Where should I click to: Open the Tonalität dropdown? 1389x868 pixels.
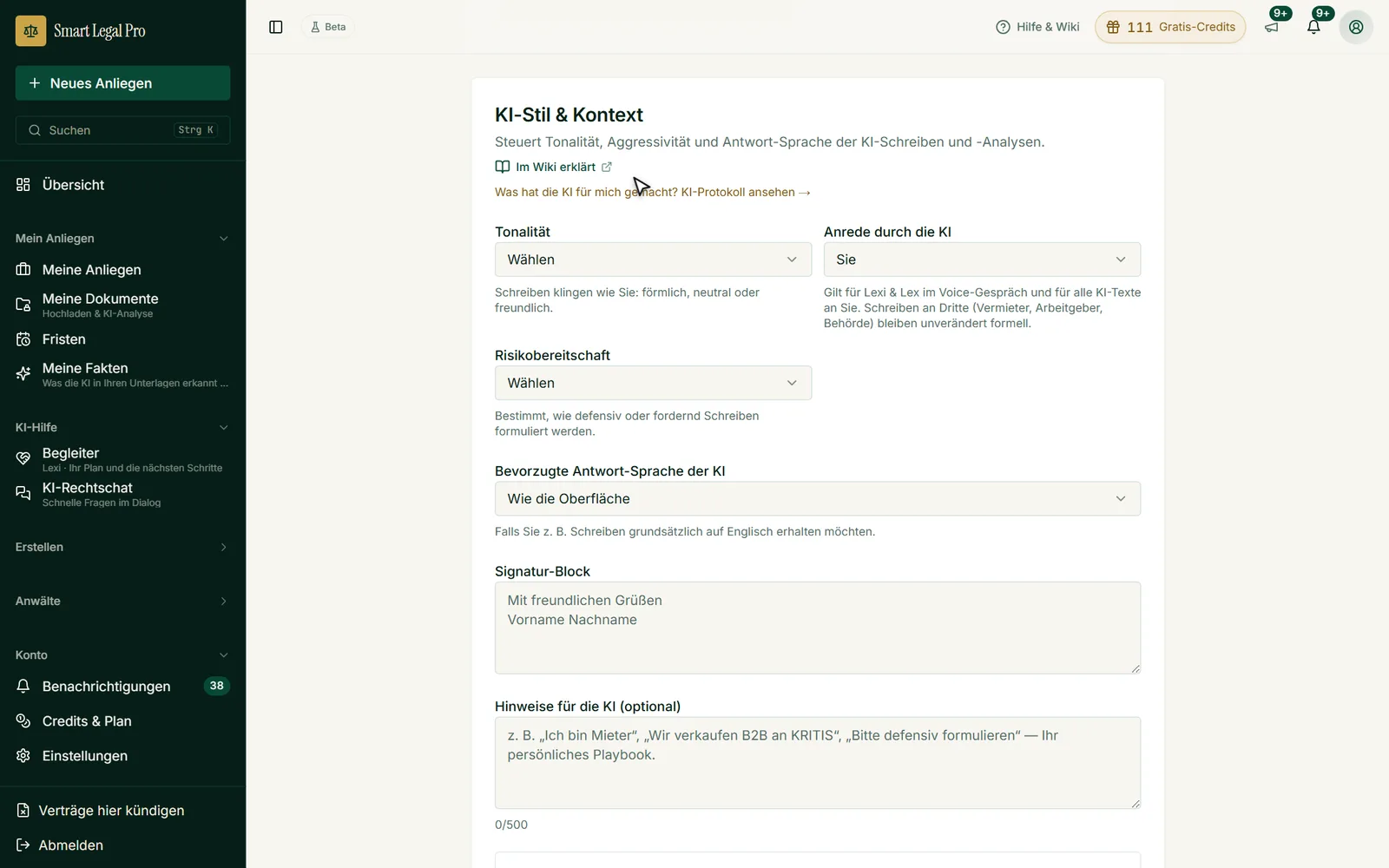653,260
